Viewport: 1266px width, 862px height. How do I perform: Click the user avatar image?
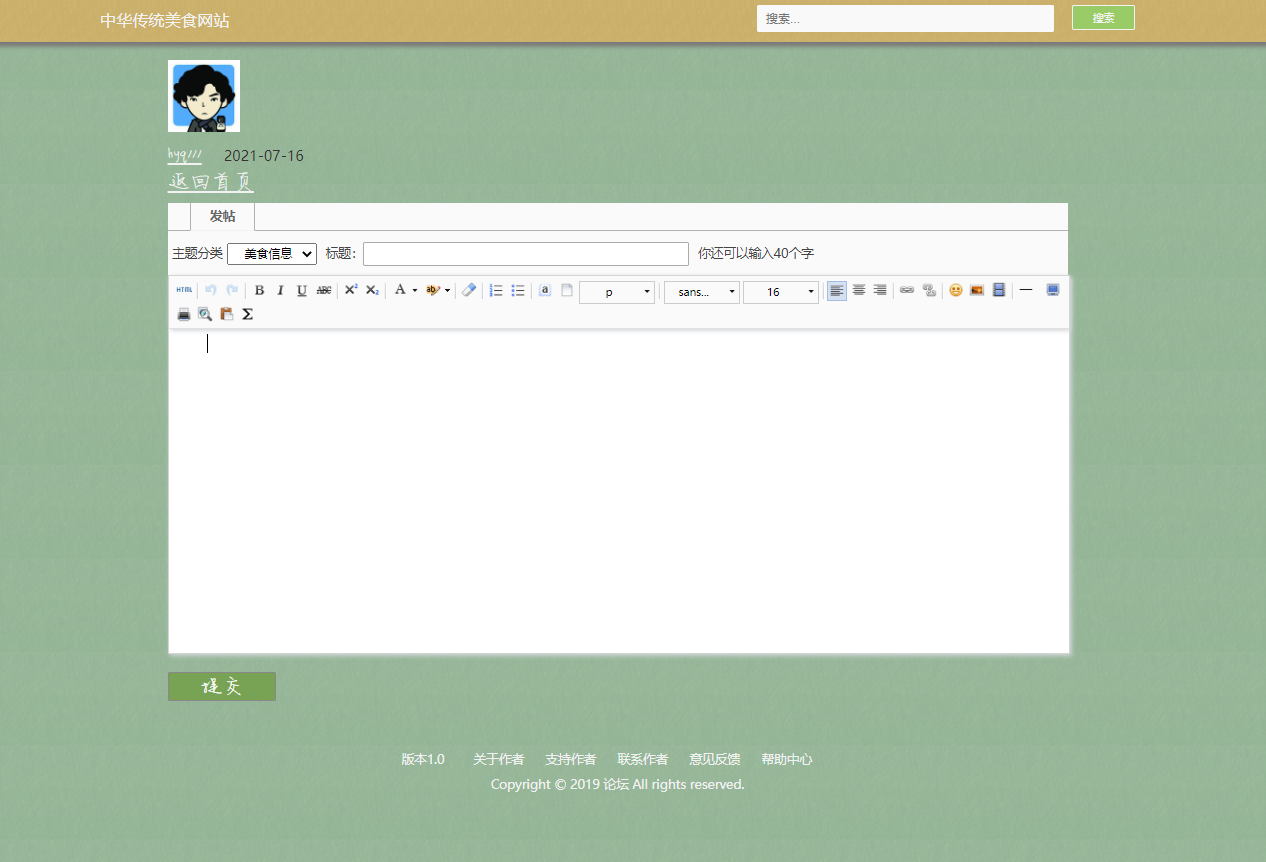(204, 96)
